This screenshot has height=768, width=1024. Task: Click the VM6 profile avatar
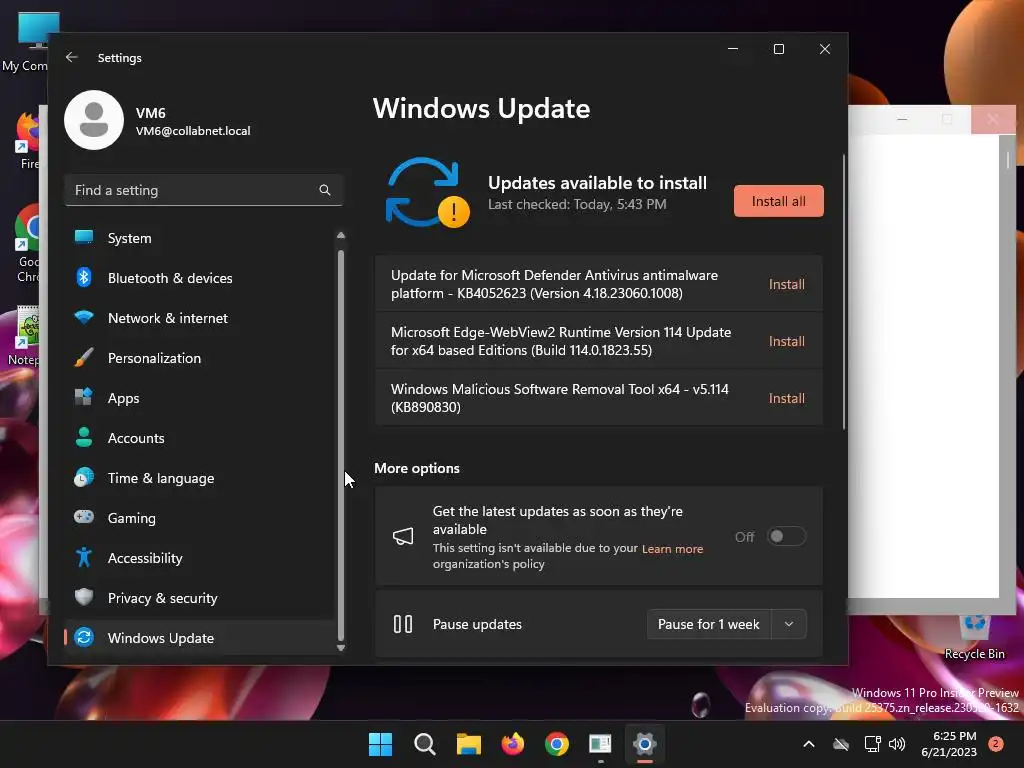pos(94,120)
